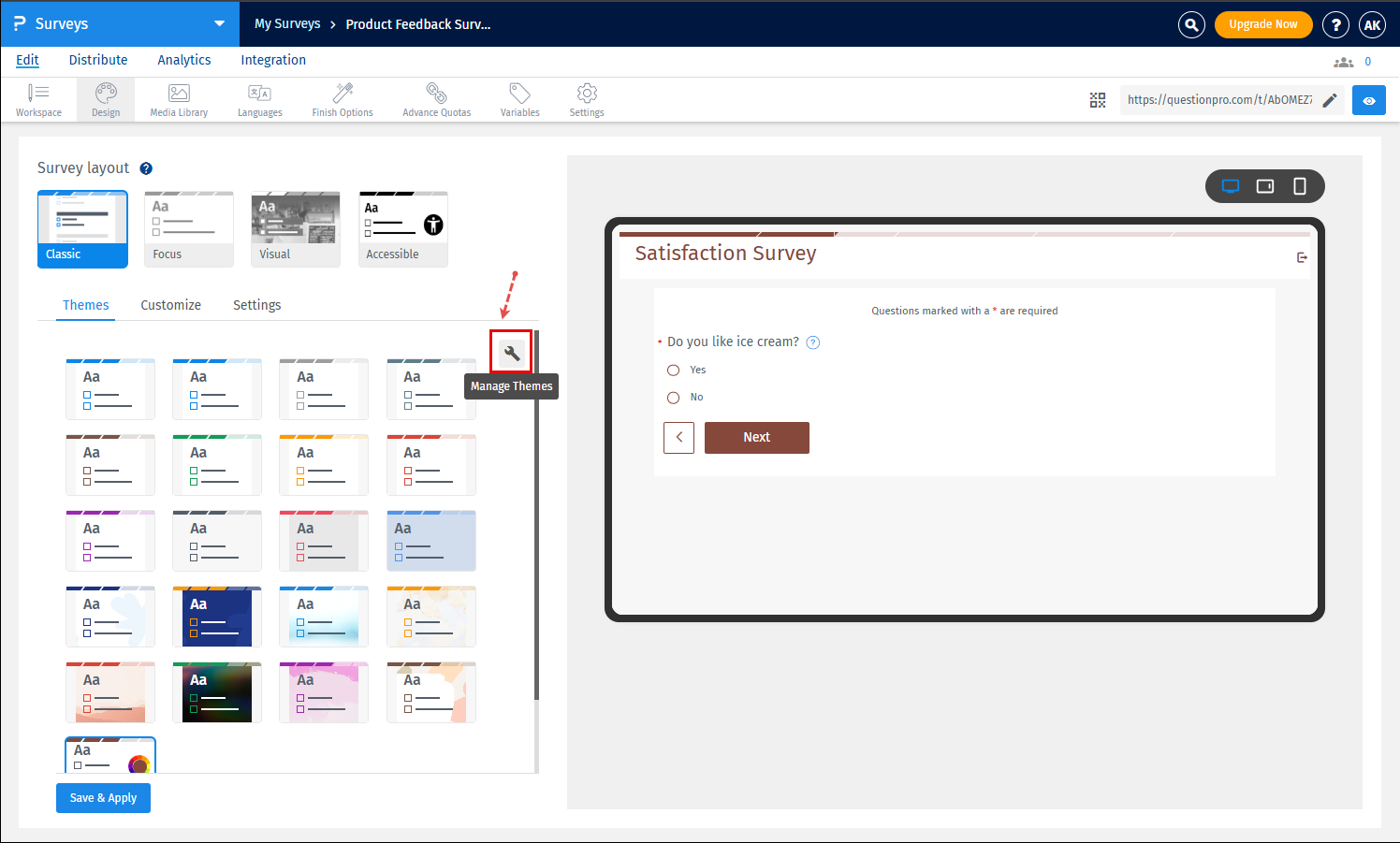The height and width of the screenshot is (843, 1400).
Task: Click the Upgrade Now button
Action: pyautogui.click(x=1263, y=24)
